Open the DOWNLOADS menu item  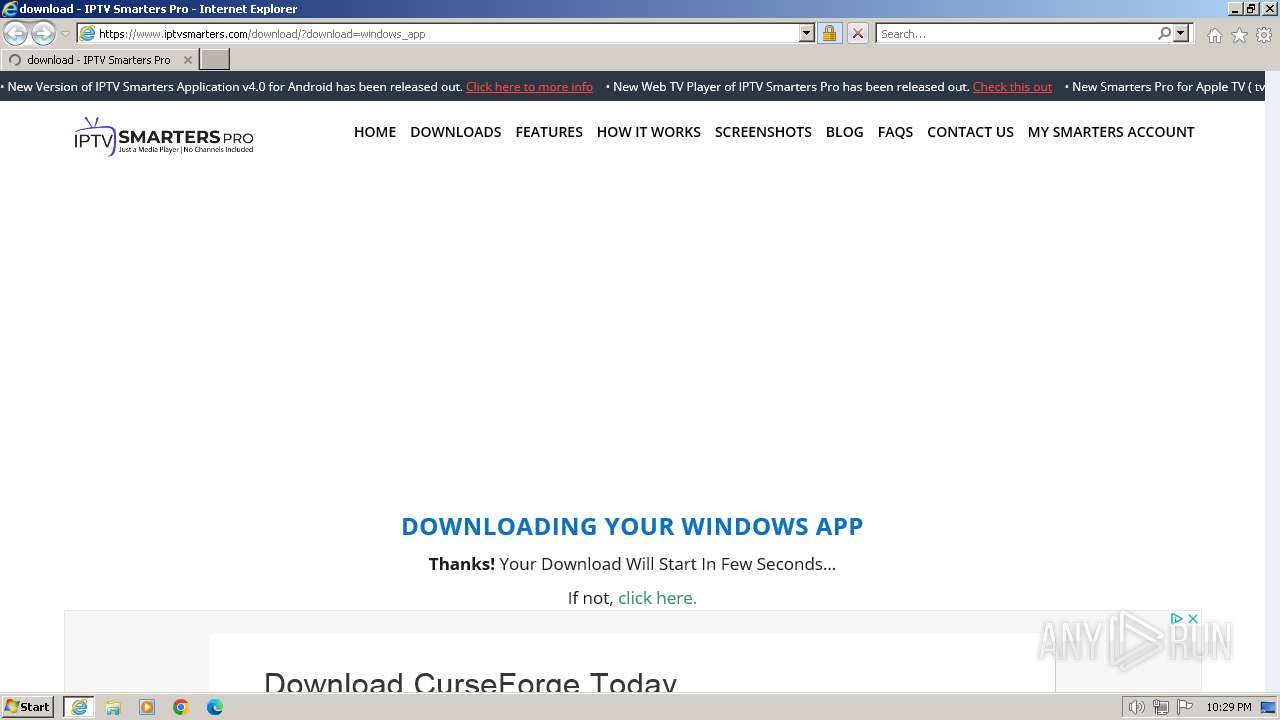[x=456, y=132]
